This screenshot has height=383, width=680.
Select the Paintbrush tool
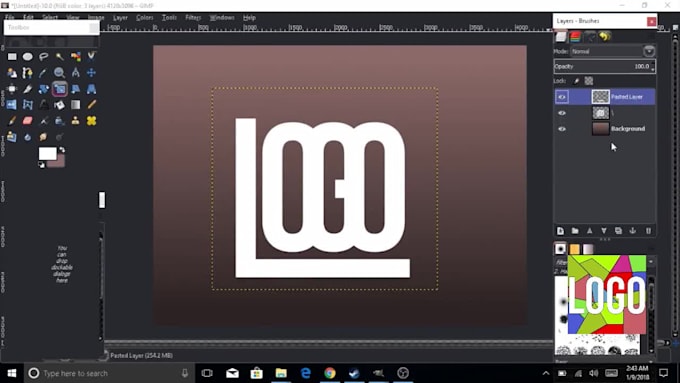[12, 121]
